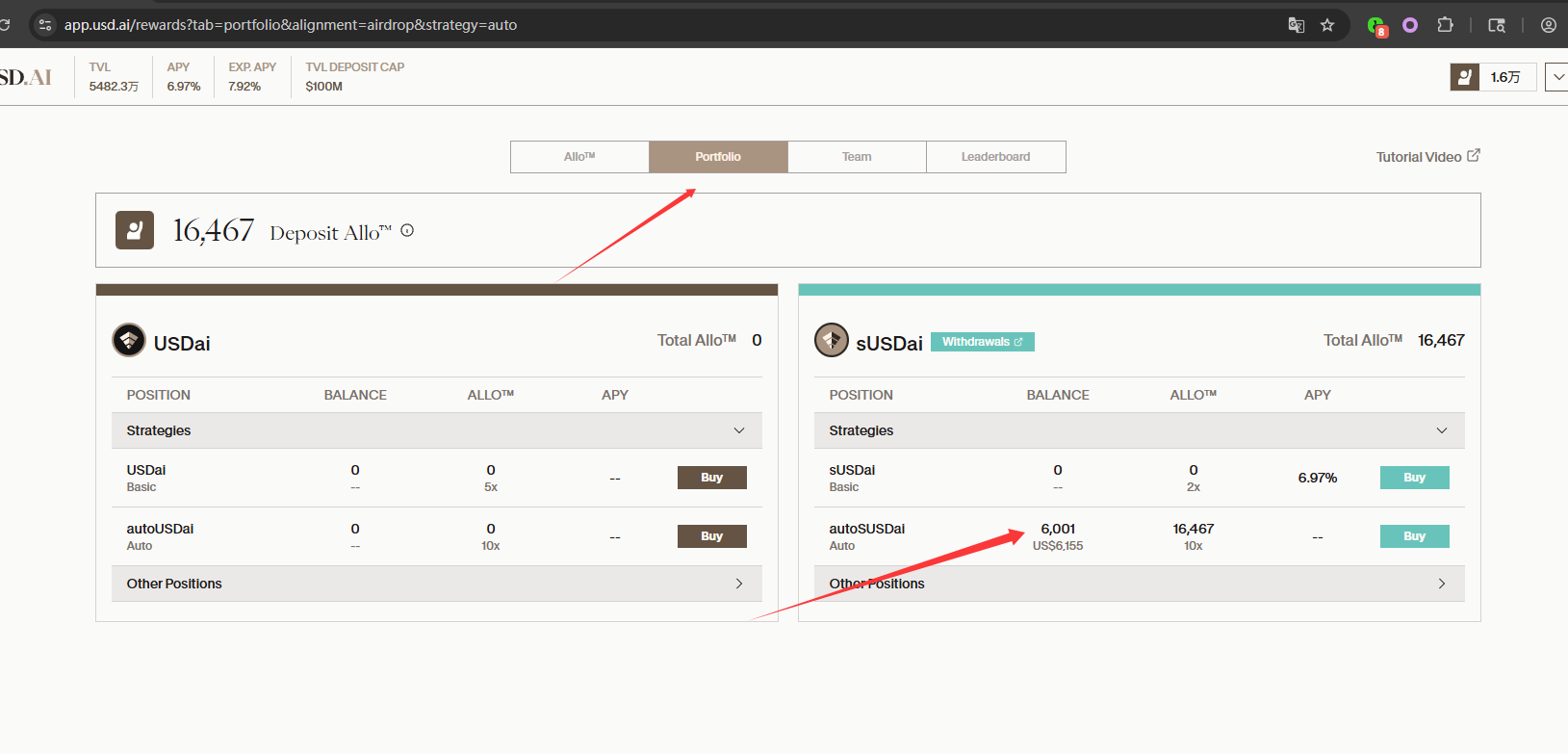Open the Team tab
The height and width of the screenshot is (754, 1568).
click(857, 157)
